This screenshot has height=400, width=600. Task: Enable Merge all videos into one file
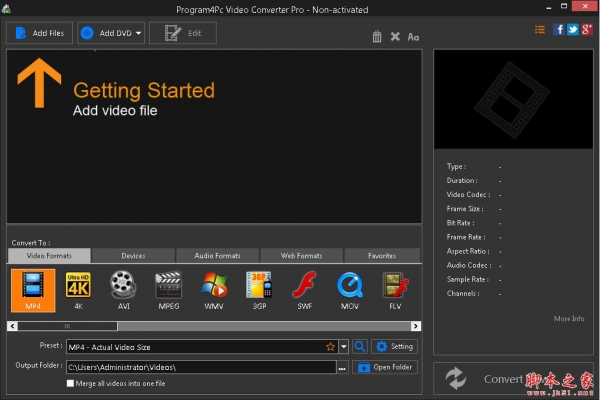(x=70, y=383)
